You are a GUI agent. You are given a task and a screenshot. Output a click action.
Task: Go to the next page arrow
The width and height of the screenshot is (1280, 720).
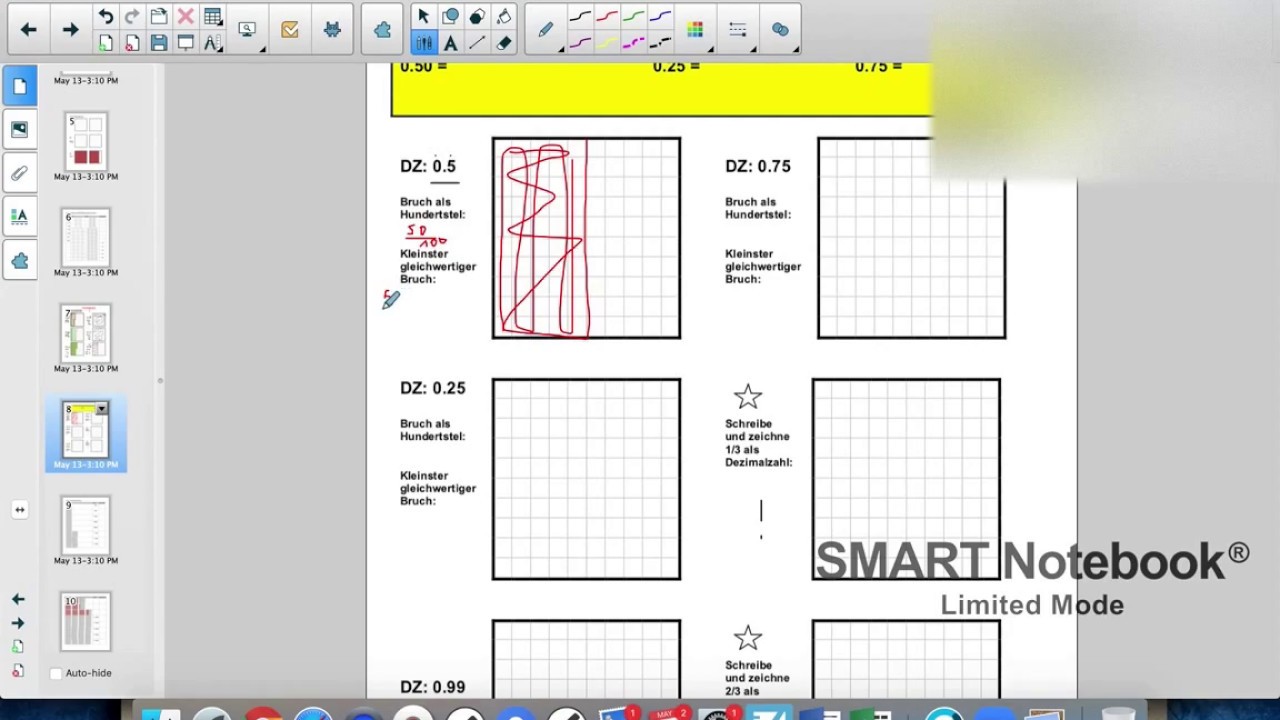(x=70, y=30)
